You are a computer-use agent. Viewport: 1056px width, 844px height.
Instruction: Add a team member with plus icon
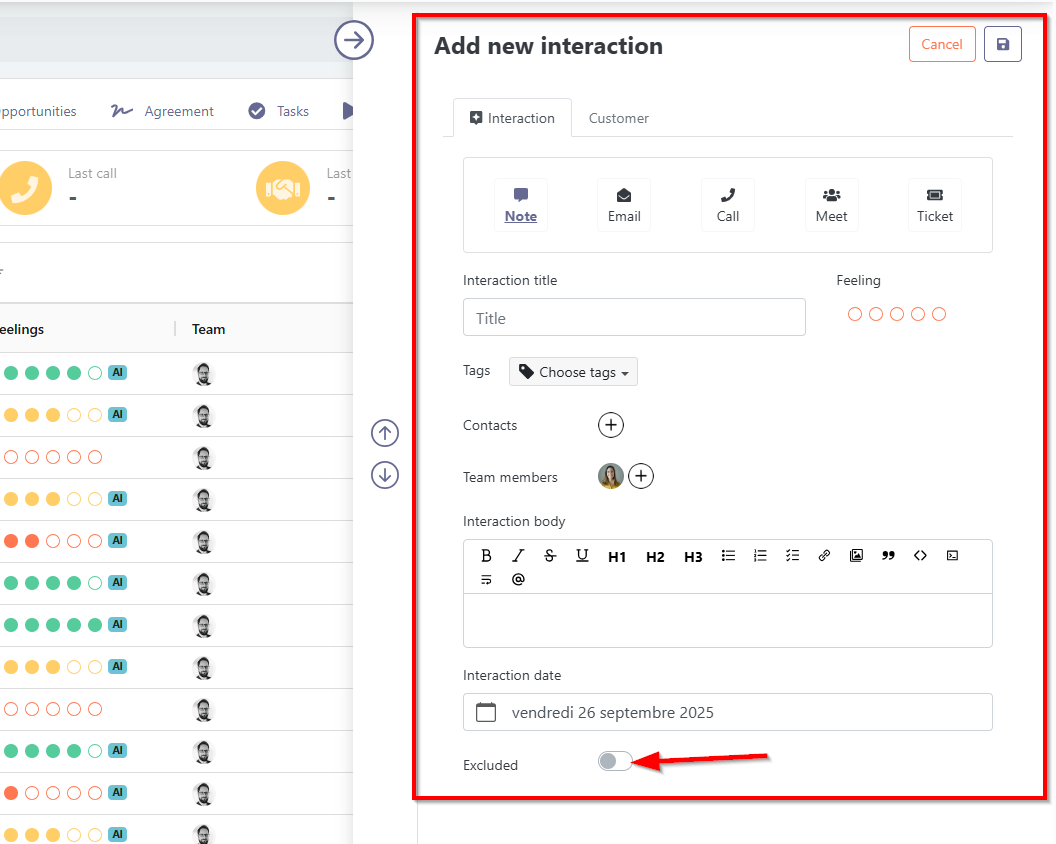pyautogui.click(x=641, y=477)
